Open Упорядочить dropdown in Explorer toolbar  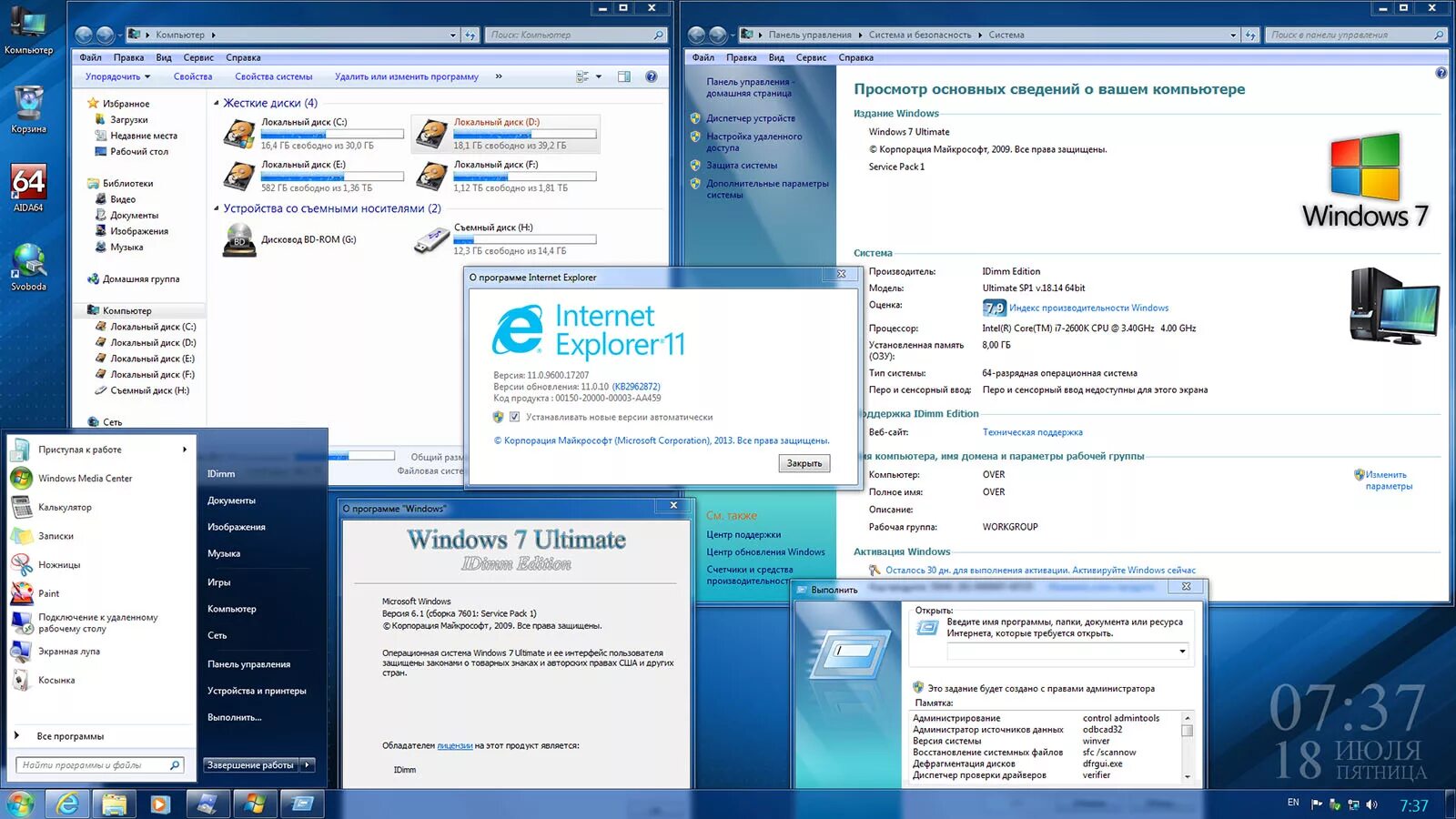click(117, 76)
